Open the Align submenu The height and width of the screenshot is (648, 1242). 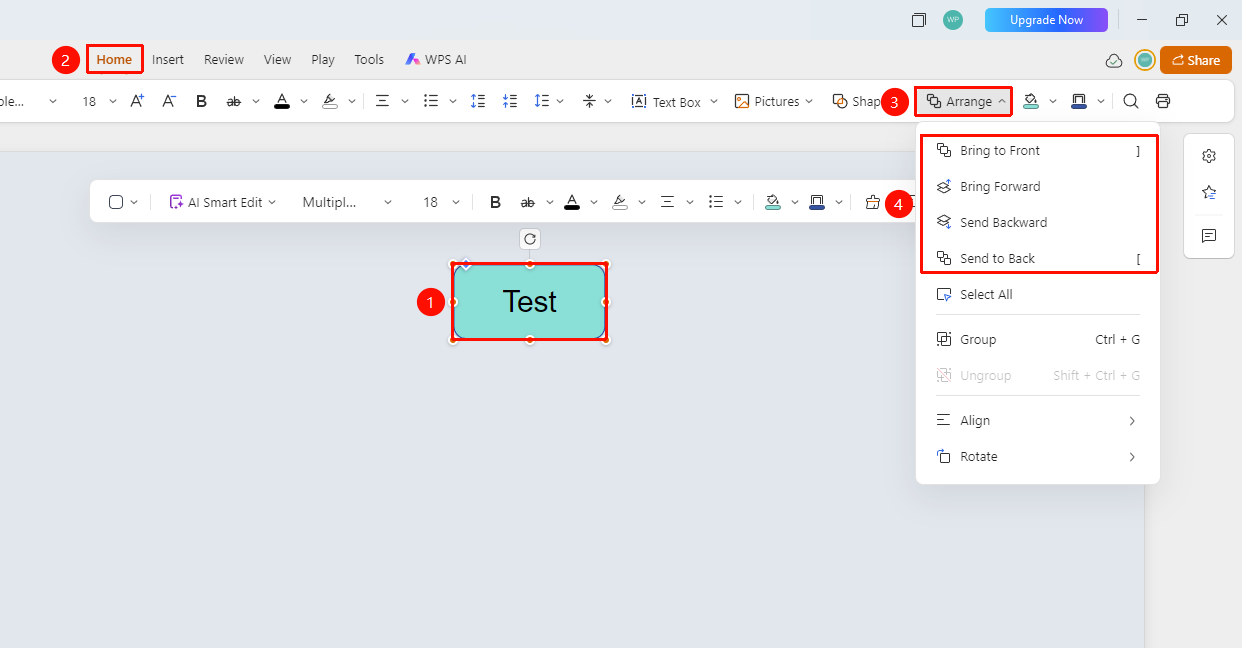point(1038,421)
